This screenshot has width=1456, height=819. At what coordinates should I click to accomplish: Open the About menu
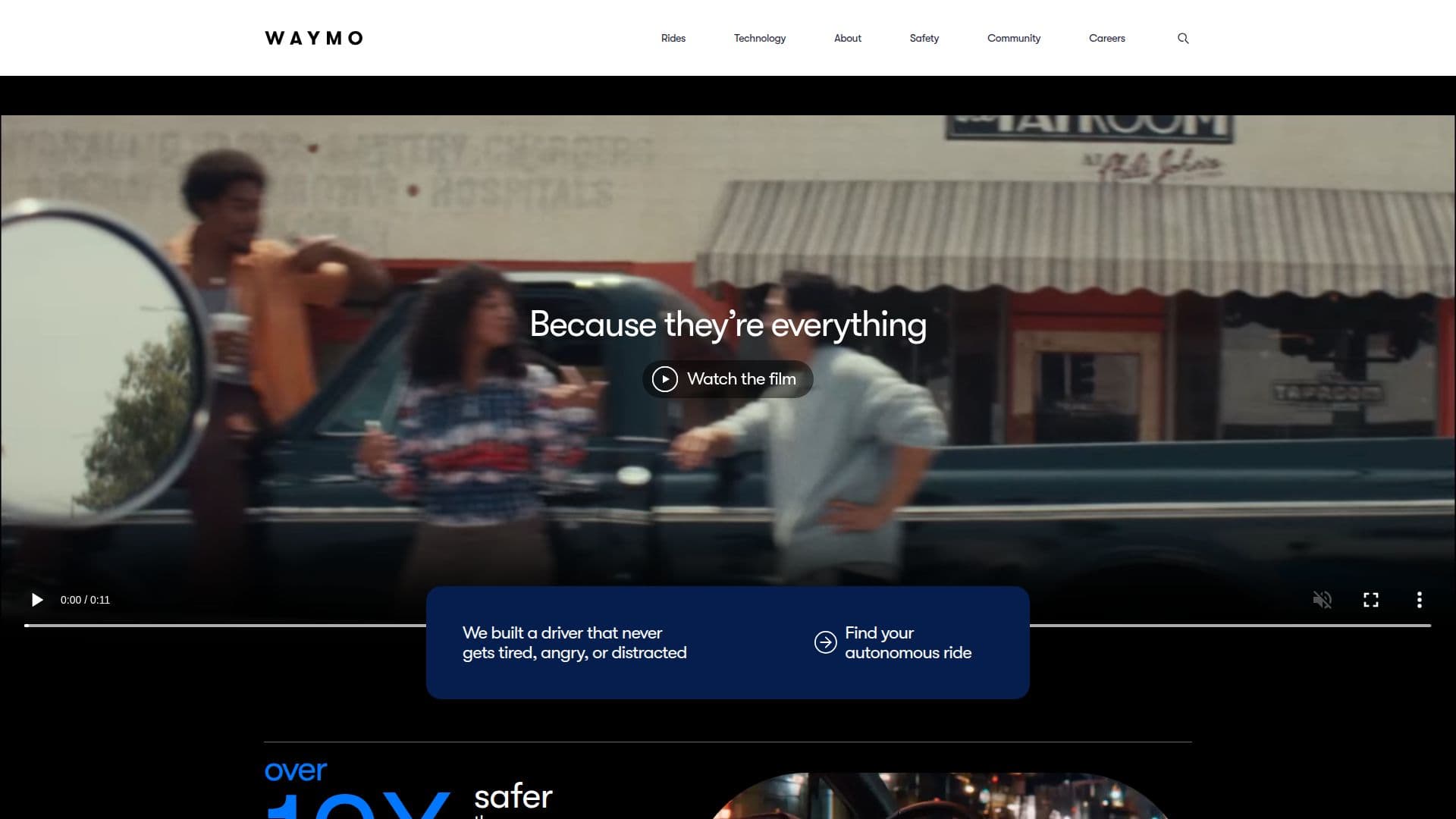847,38
